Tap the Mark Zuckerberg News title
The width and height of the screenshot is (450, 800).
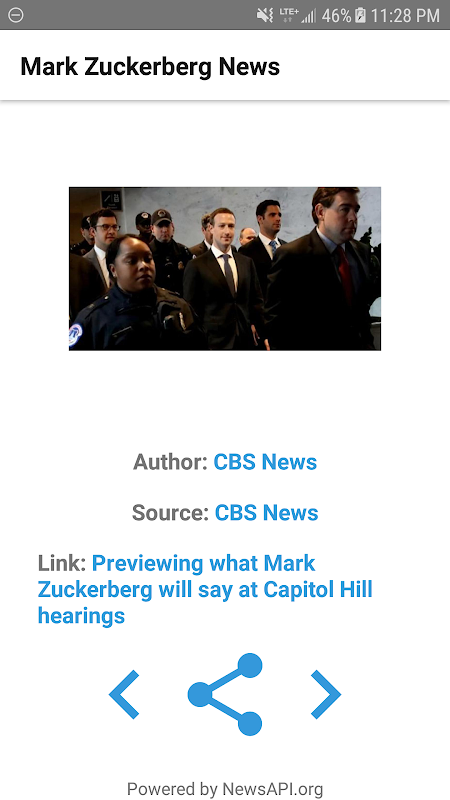[x=150, y=67]
